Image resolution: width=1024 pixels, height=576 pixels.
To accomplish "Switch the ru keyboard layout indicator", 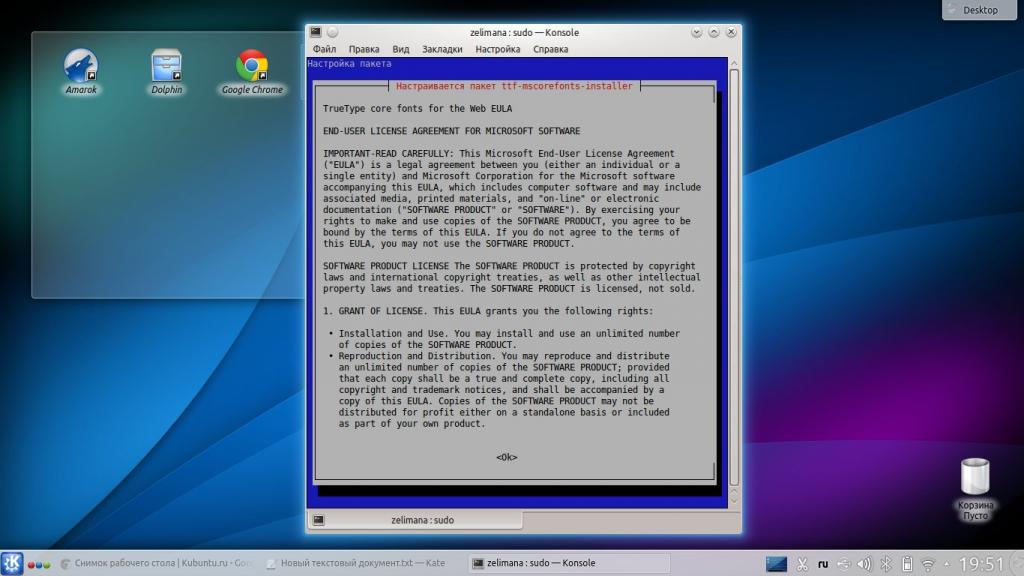I will 823,564.
